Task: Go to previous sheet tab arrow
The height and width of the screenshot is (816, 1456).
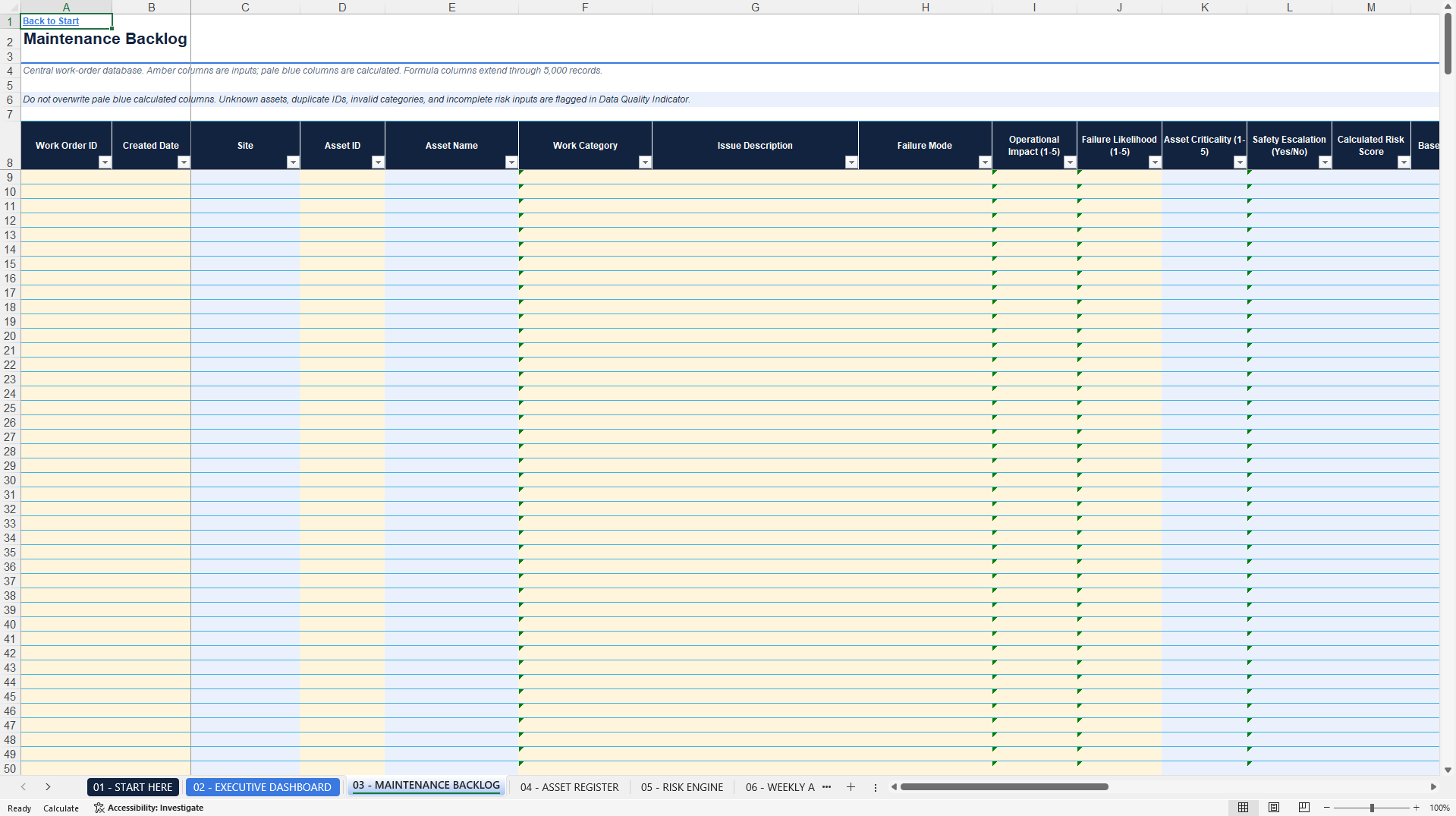Action: [24, 787]
